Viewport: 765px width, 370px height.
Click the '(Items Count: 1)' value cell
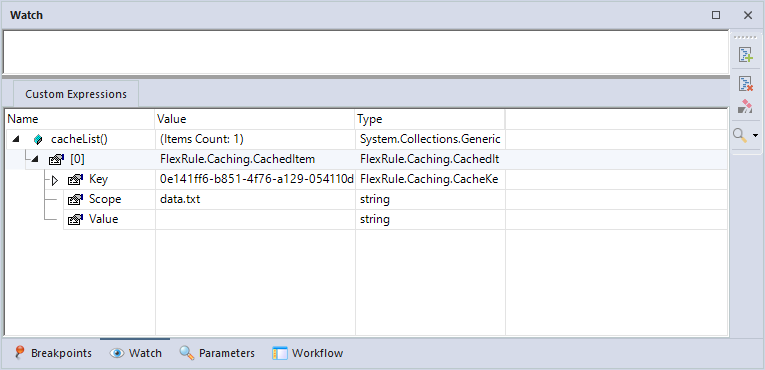(x=255, y=140)
